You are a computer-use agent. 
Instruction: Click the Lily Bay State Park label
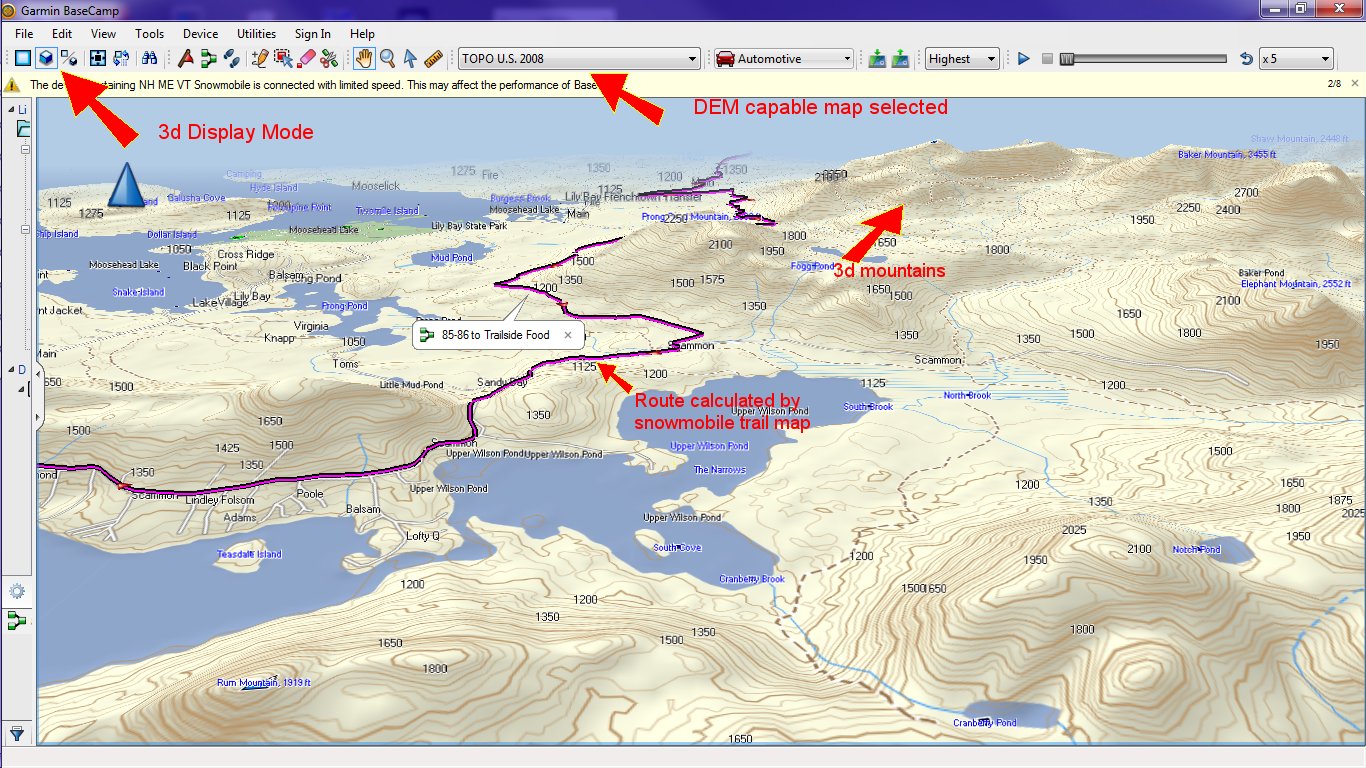(x=469, y=226)
